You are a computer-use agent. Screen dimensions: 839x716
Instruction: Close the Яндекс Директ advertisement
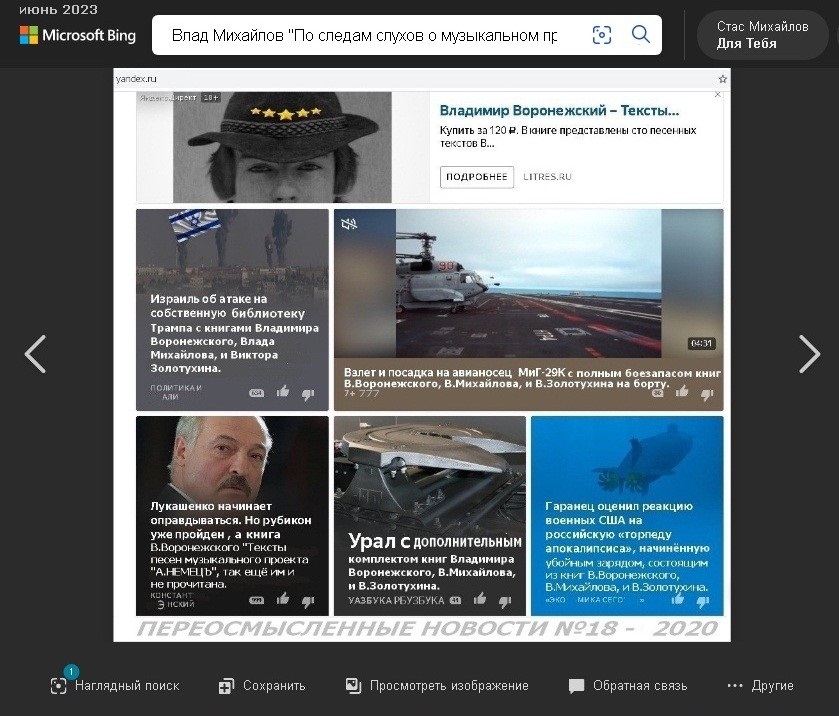pos(718,95)
